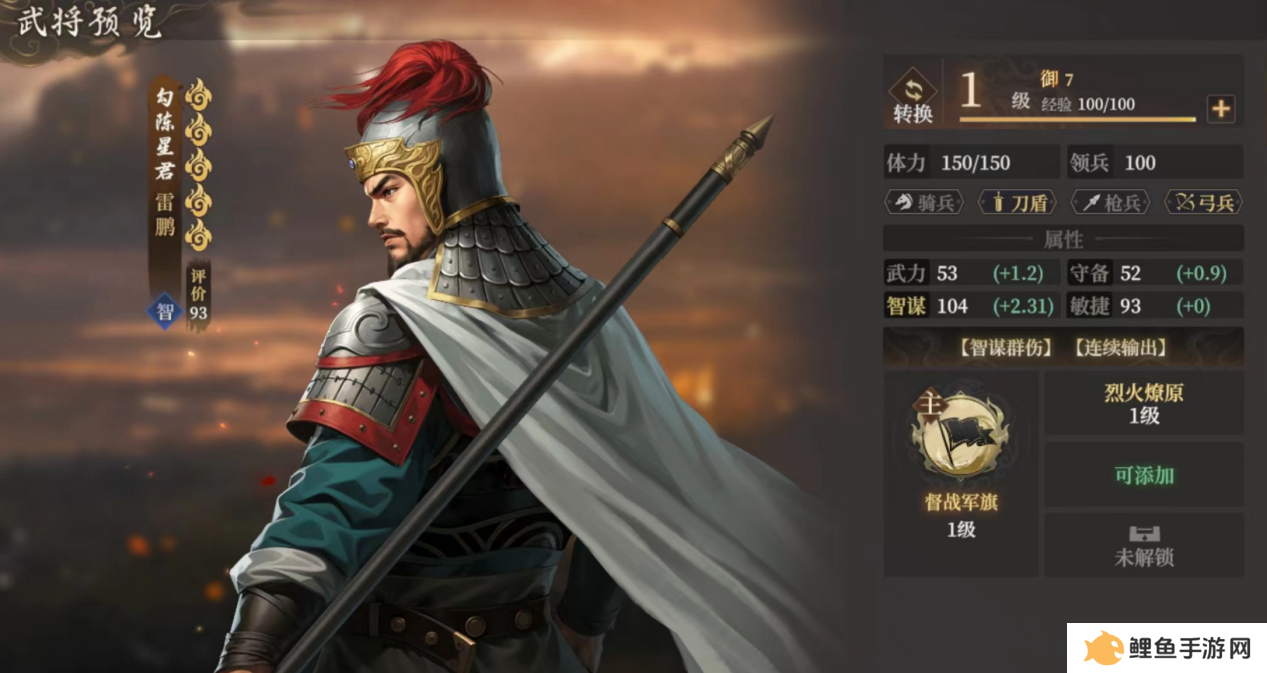Open the 烈火燎原 skill slot
Viewport: 1267px width, 673px height.
point(1144,404)
